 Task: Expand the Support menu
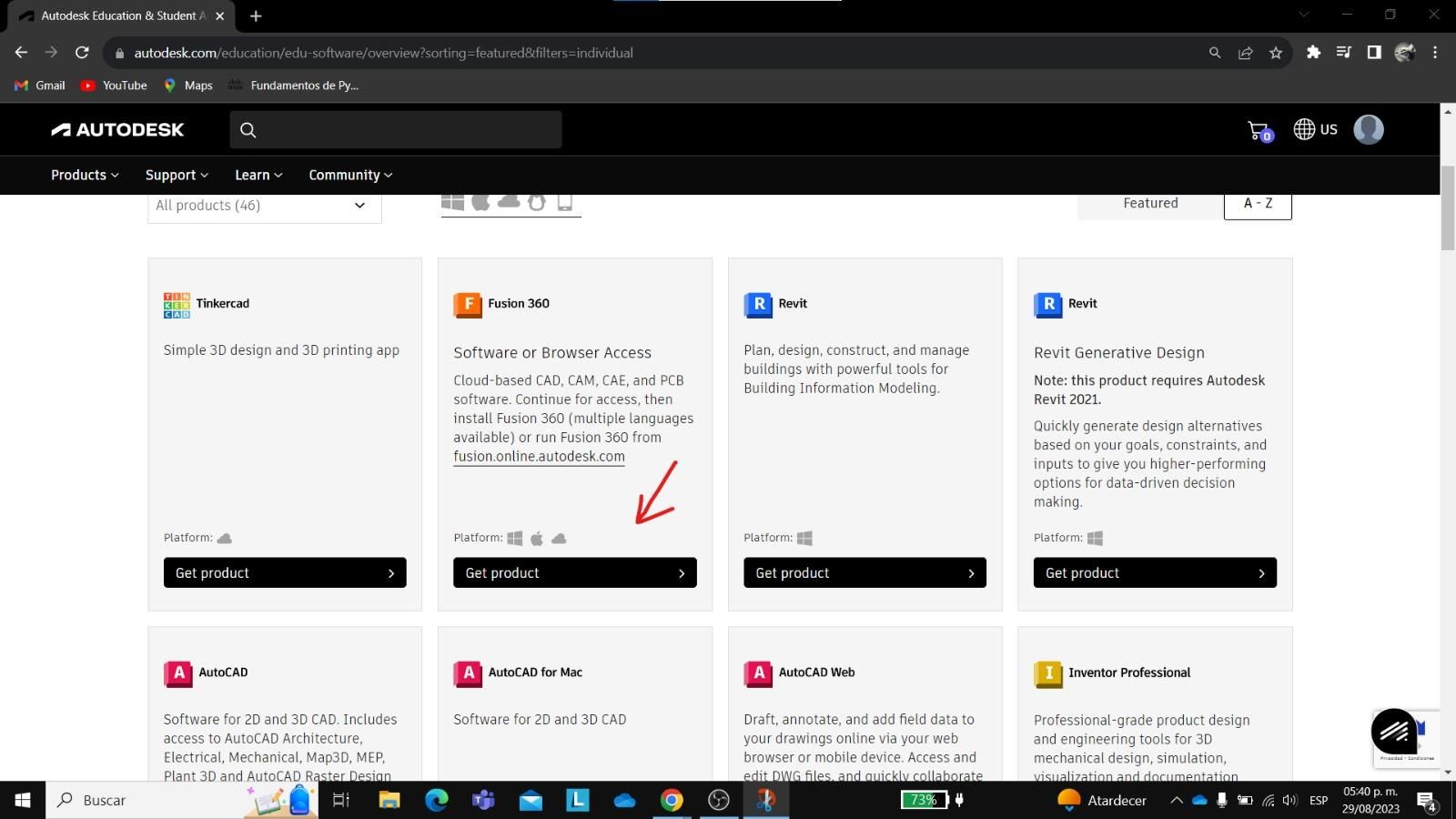tap(177, 175)
